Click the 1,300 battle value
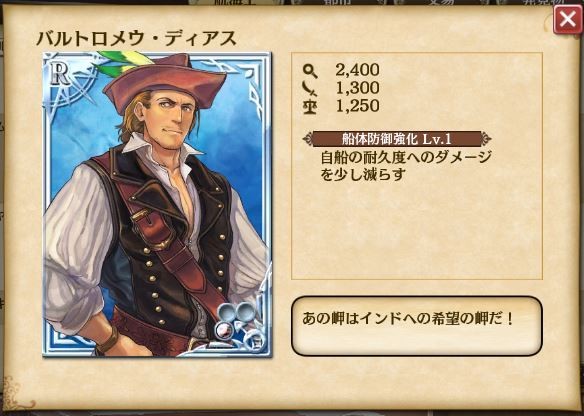The height and width of the screenshot is (416, 584). (357, 88)
